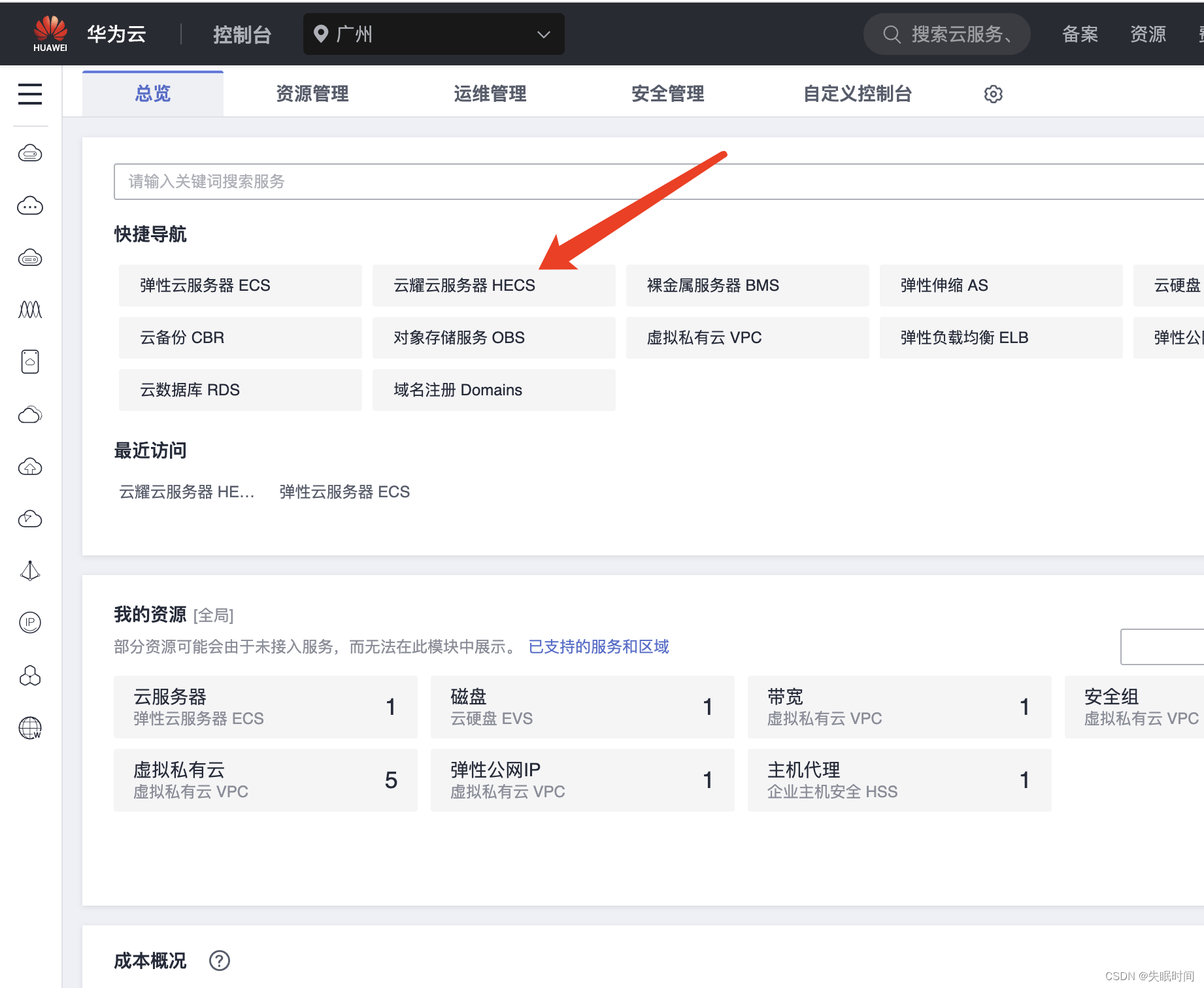Open 弹性伸缩 AS quick link
This screenshot has height=988, width=1204.
[1001, 286]
